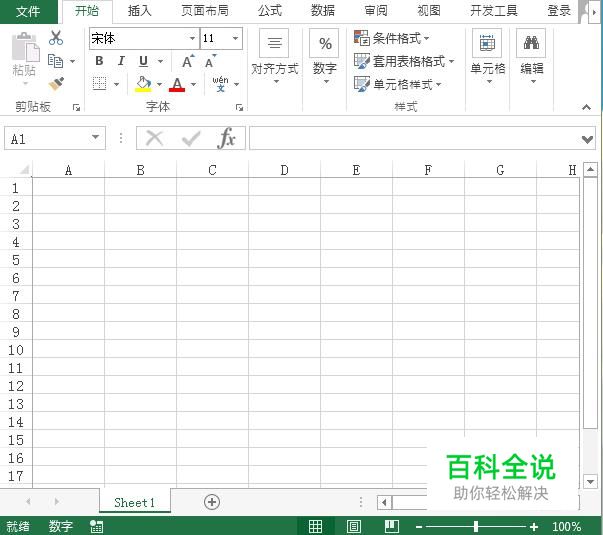Open Clipboard (剪贴板) dialog launcher
Viewport: 603px width, 535px height.
pyautogui.click(x=76, y=107)
